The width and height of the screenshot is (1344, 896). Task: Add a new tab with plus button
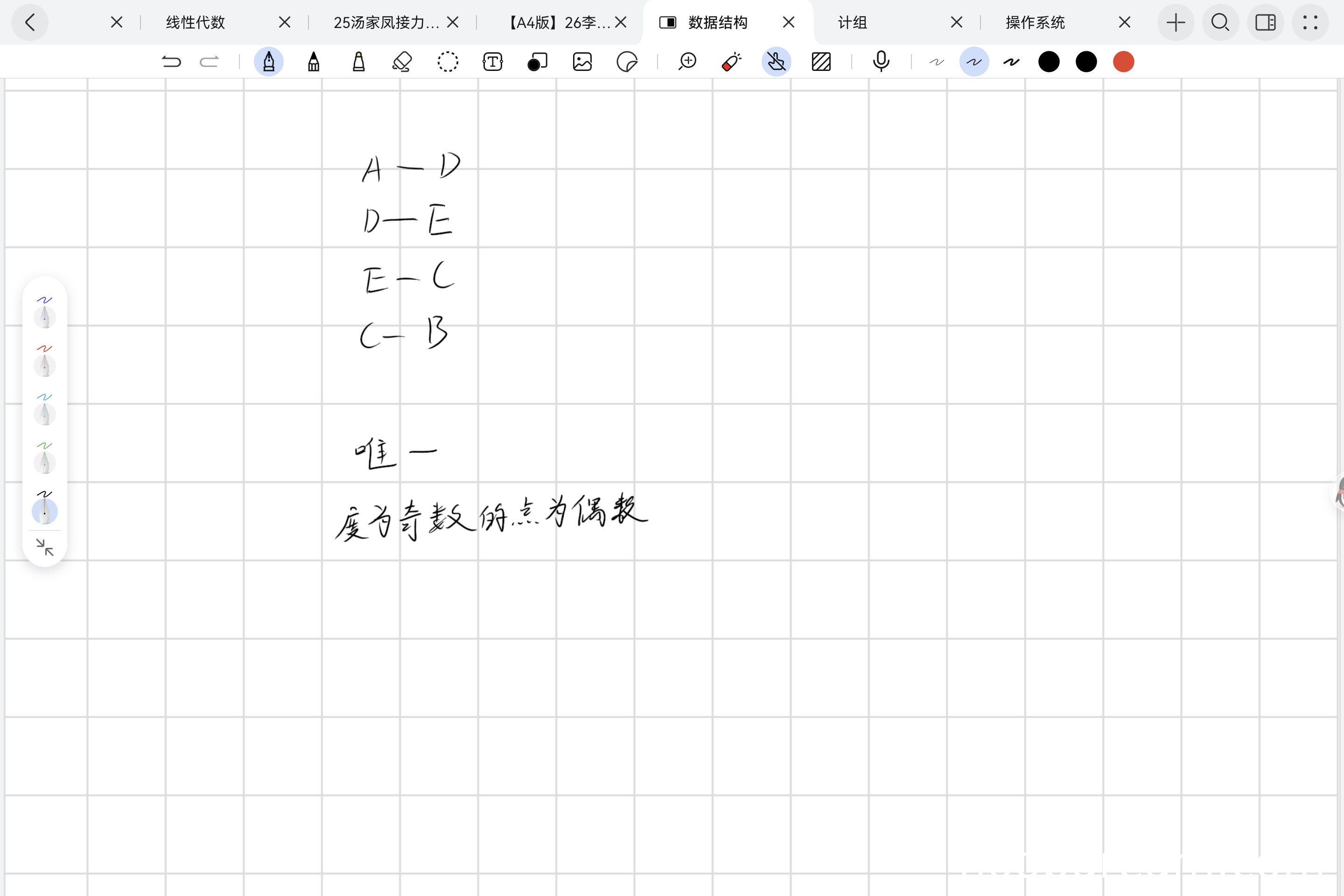pyautogui.click(x=1176, y=23)
